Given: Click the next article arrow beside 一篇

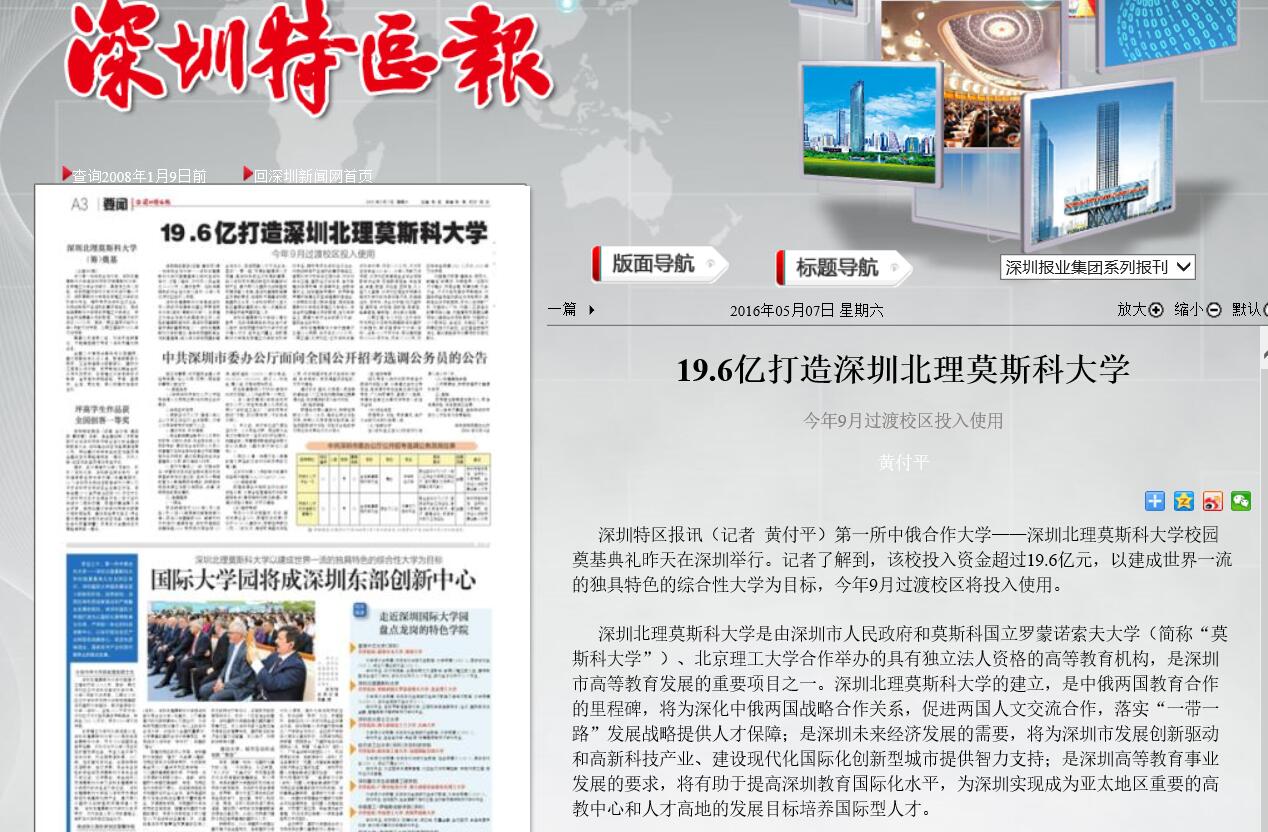Looking at the screenshot, I should point(590,310).
